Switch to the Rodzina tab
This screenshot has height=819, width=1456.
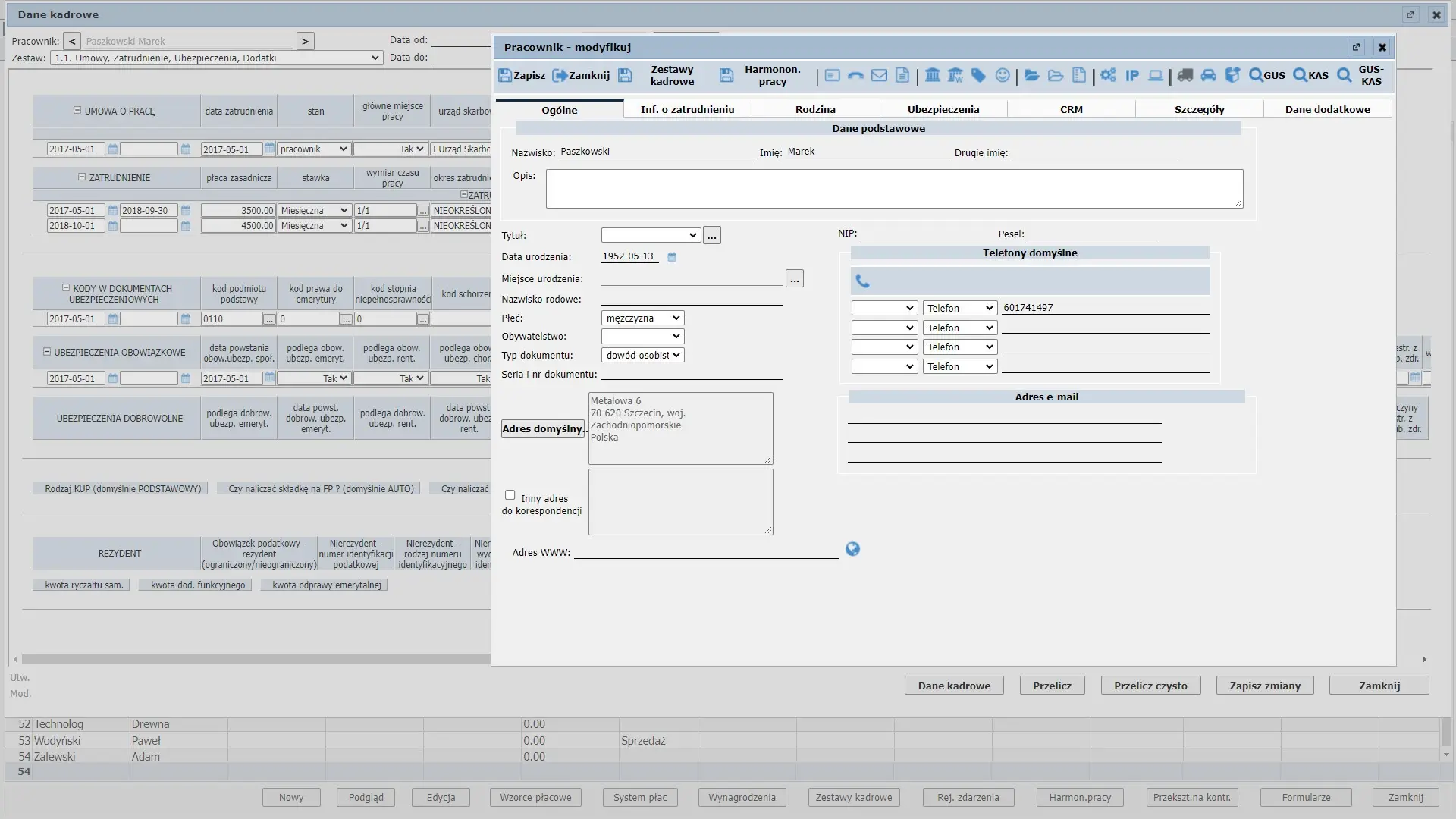[815, 109]
